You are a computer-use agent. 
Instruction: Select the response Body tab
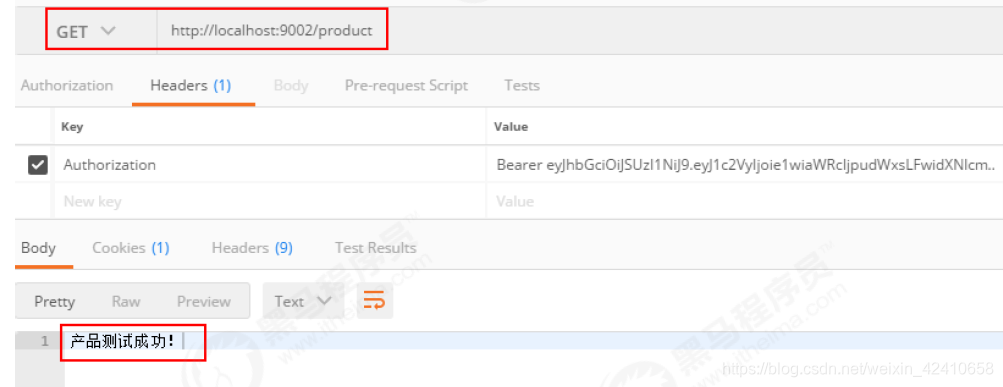pos(38,248)
